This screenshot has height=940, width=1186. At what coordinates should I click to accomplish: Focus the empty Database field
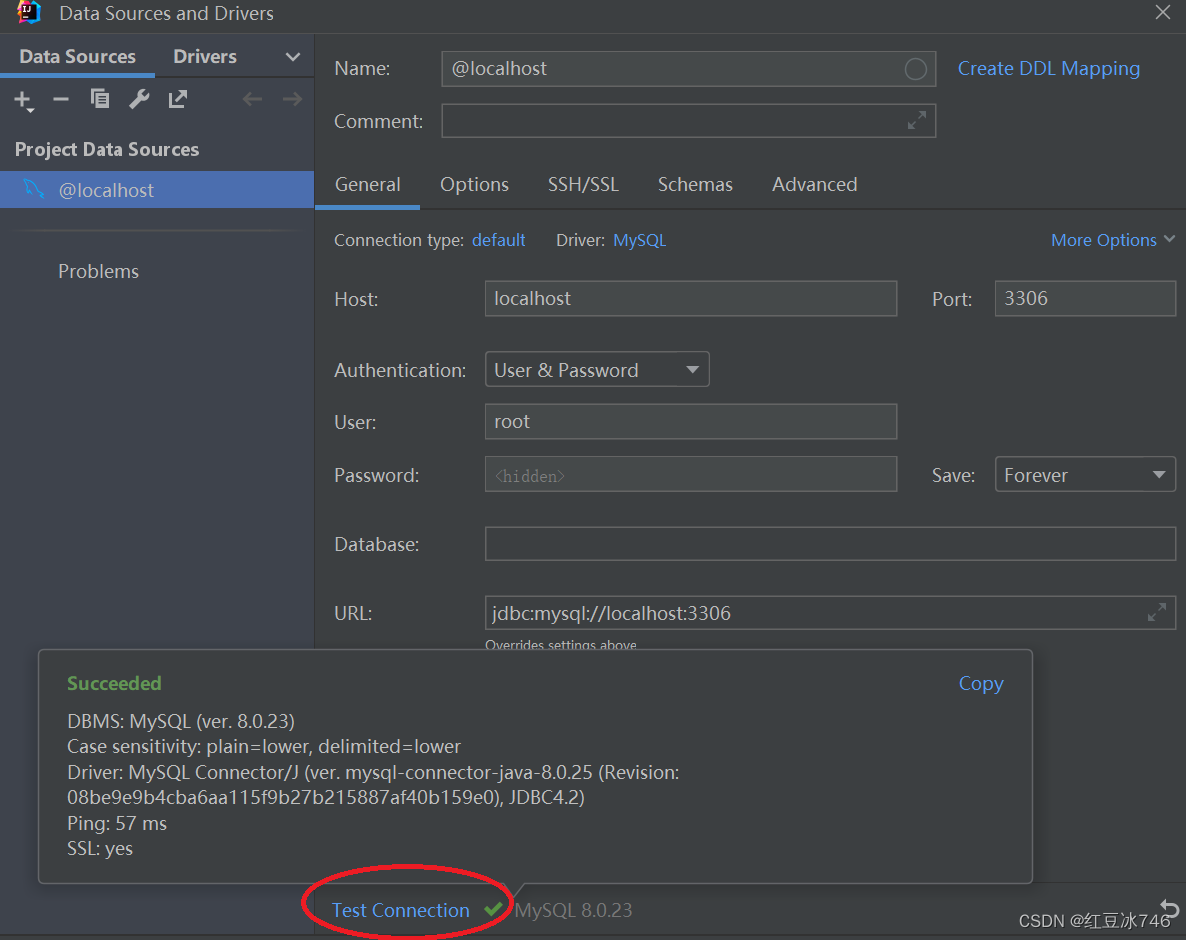point(830,544)
